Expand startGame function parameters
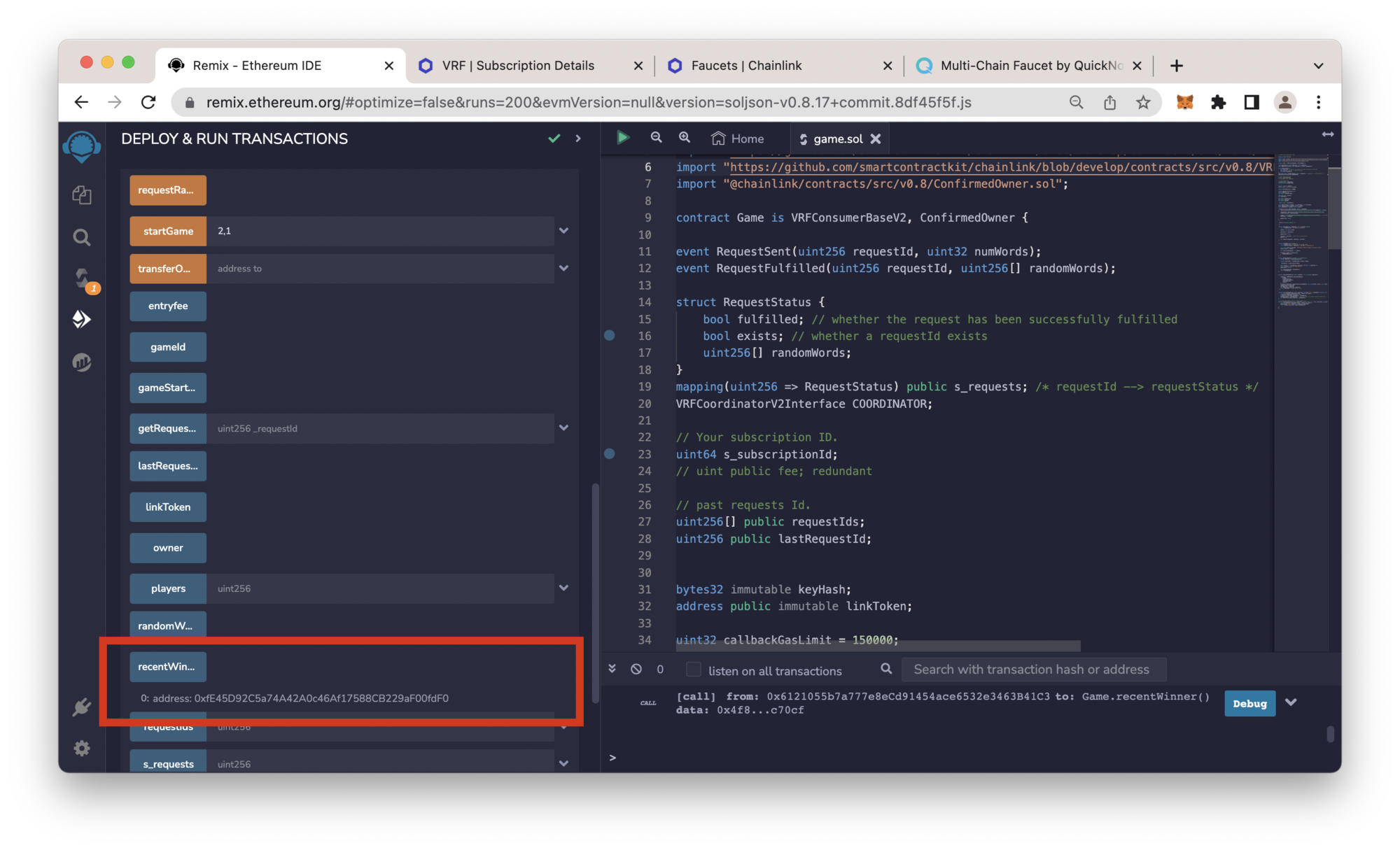The height and width of the screenshot is (850, 1400). point(564,230)
